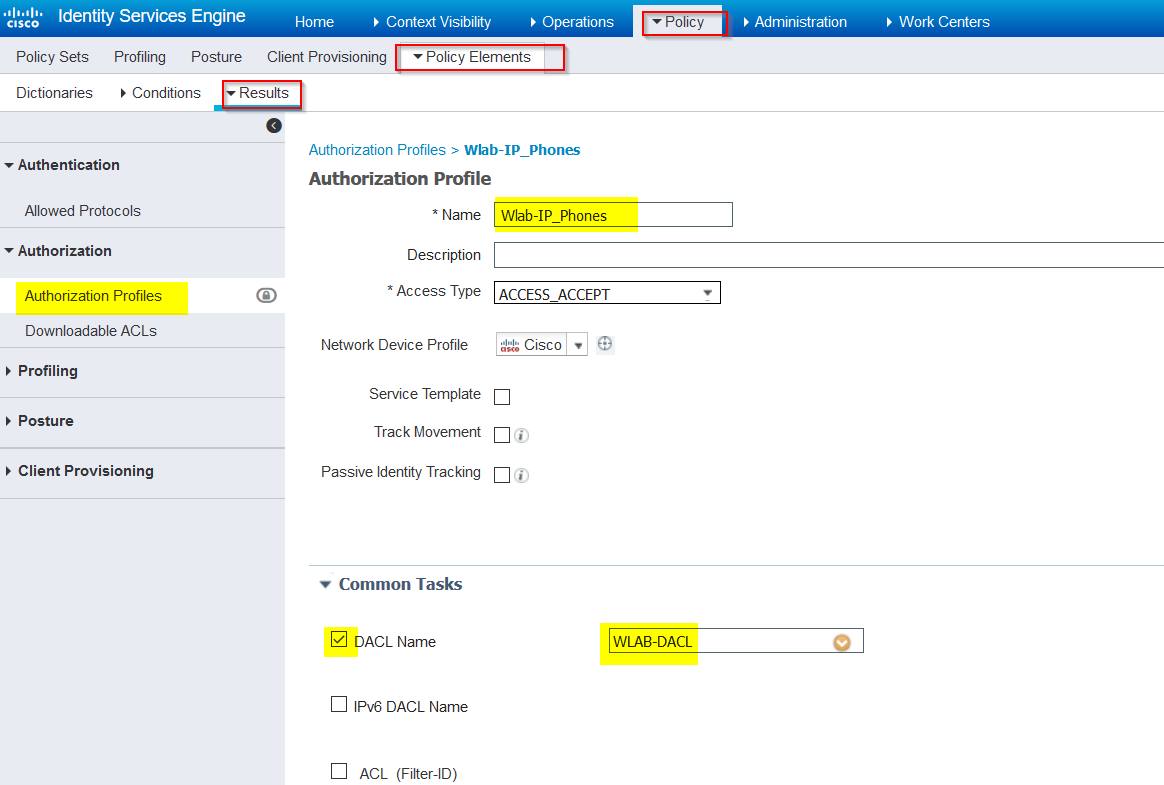Uncheck the DACL Name checkbox
Screen dimensions: 1164x785
point(339,639)
